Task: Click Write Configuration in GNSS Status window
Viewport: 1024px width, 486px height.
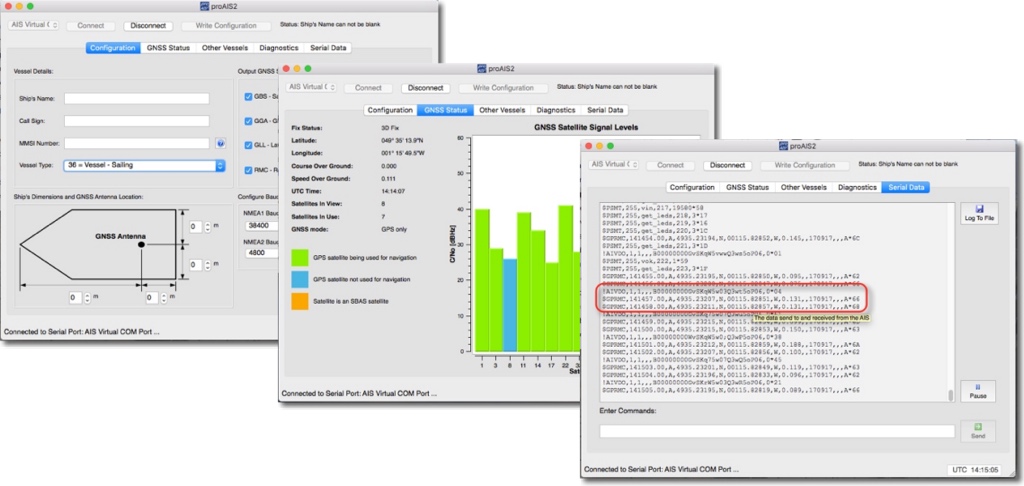Action: (505, 88)
